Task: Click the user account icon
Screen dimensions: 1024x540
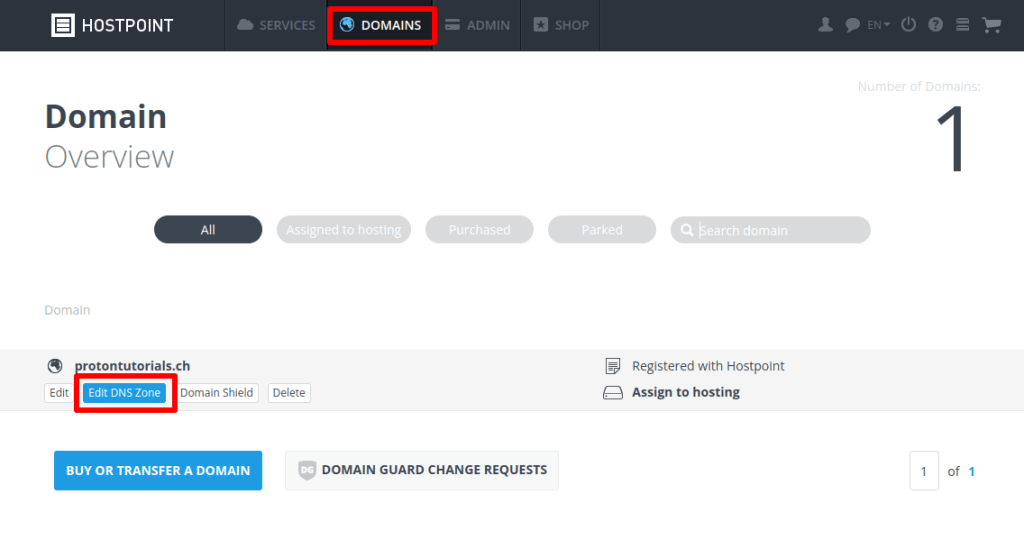Action: 825,25
